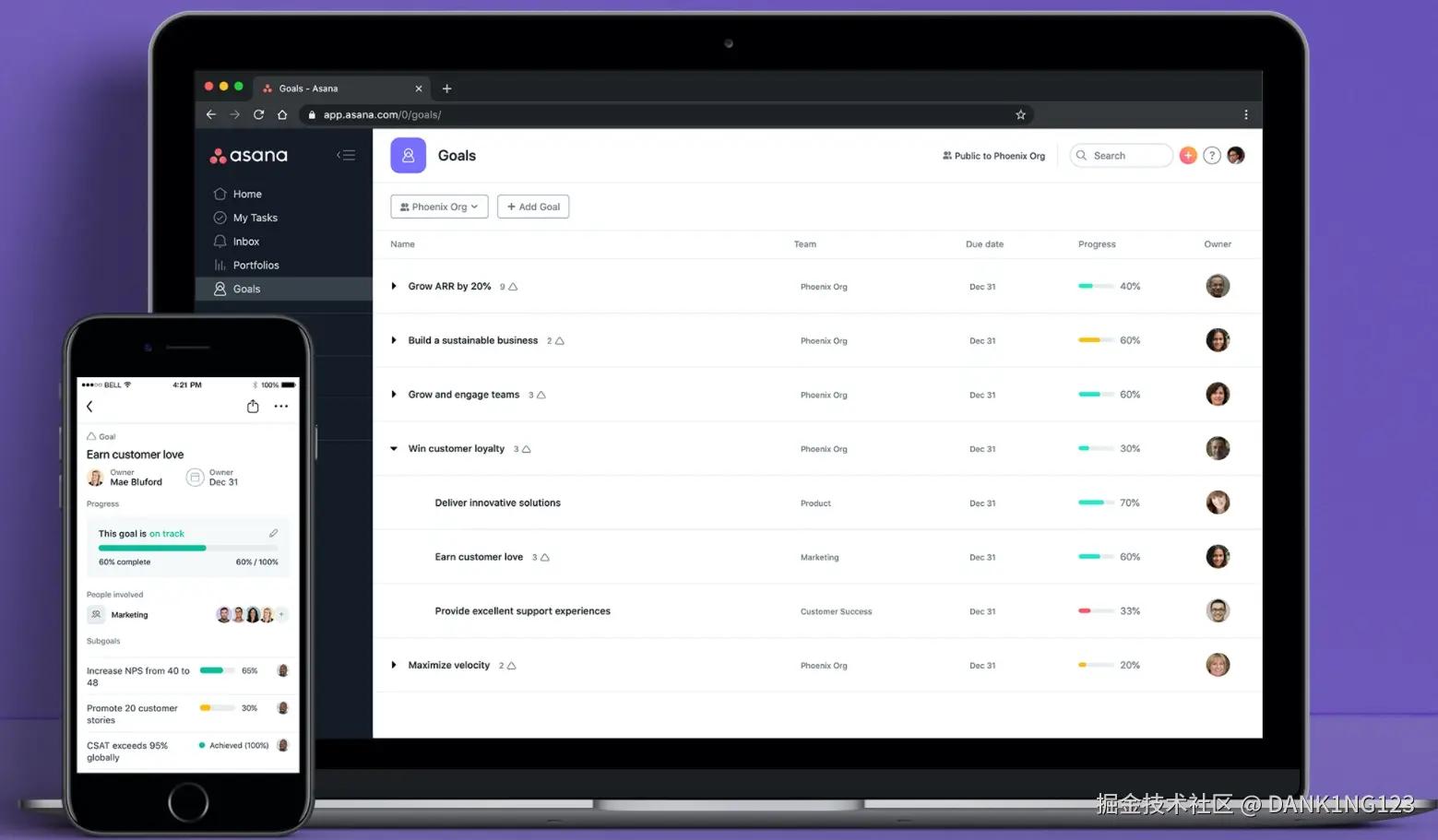This screenshot has height=840, width=1438.
Task: Click the 20% progress bar for Maximize velocity
Action: tap(1096, 665)
